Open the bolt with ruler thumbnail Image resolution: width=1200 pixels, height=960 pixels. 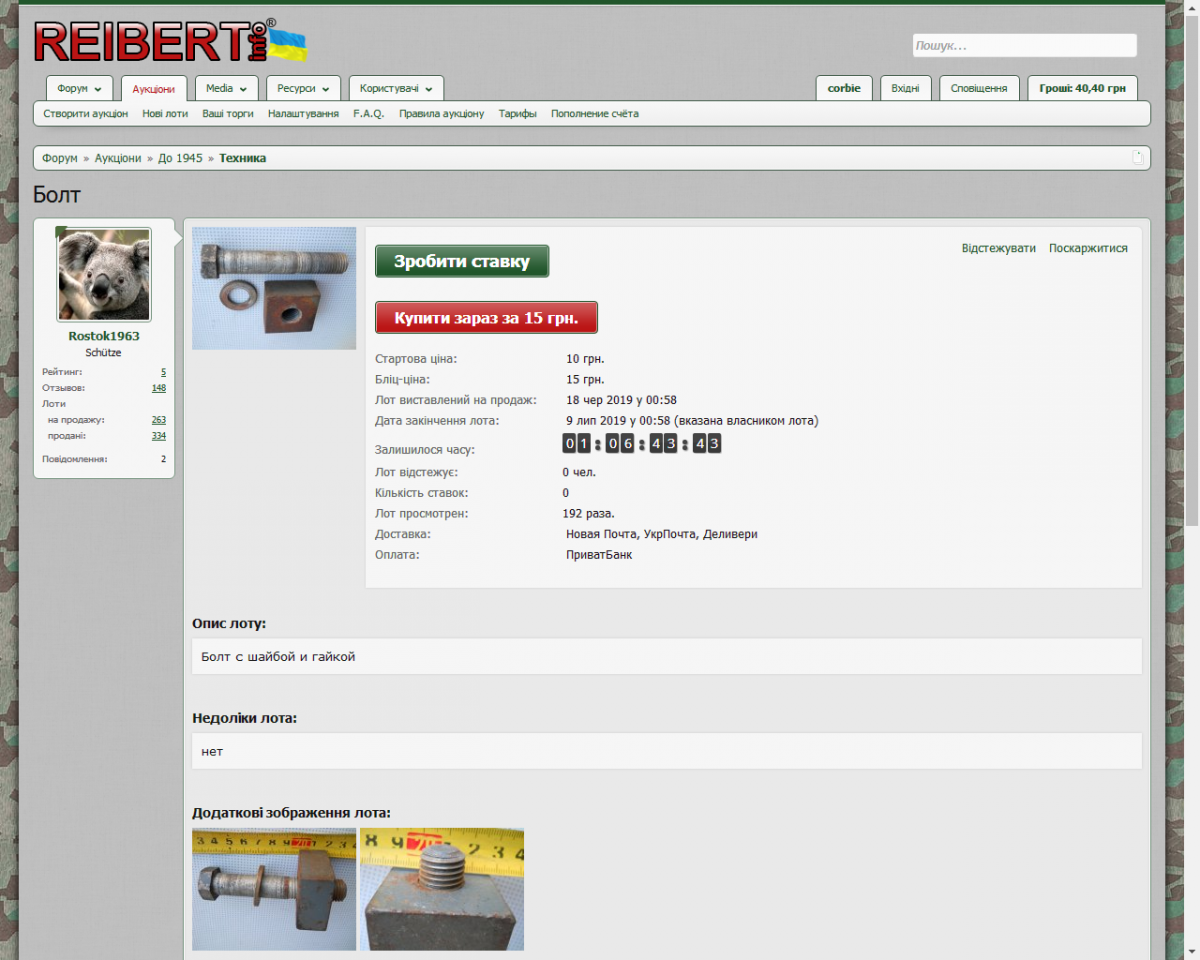(274, 889)
